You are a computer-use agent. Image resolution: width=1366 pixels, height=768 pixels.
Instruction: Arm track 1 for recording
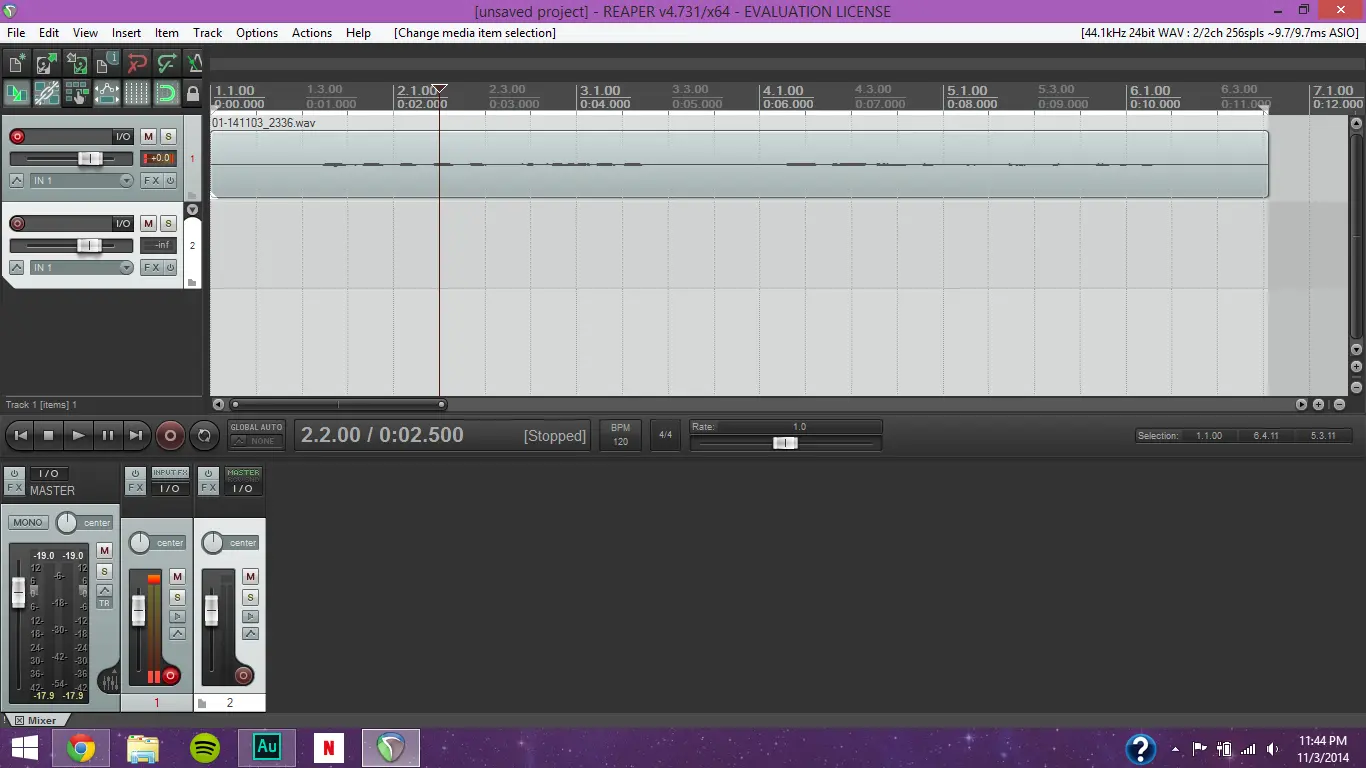tap(17, 137)
